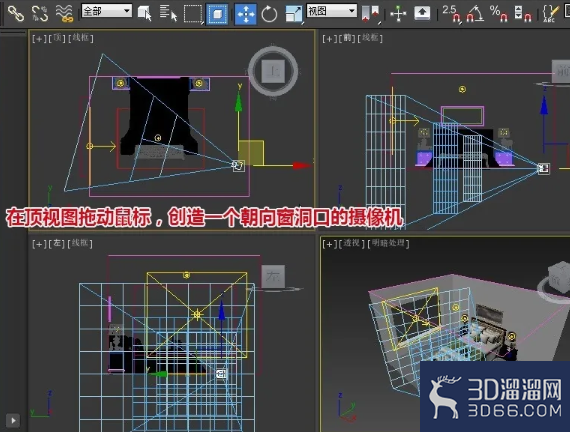
Task: Select the camera icon in the left viewport
Action: [x=221, y=373]
